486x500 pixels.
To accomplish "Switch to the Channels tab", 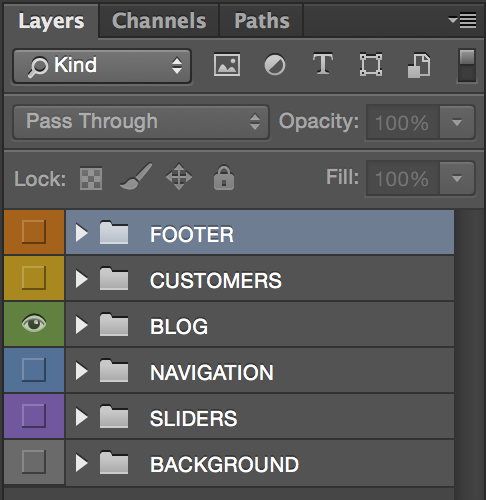I will [159, 21].
